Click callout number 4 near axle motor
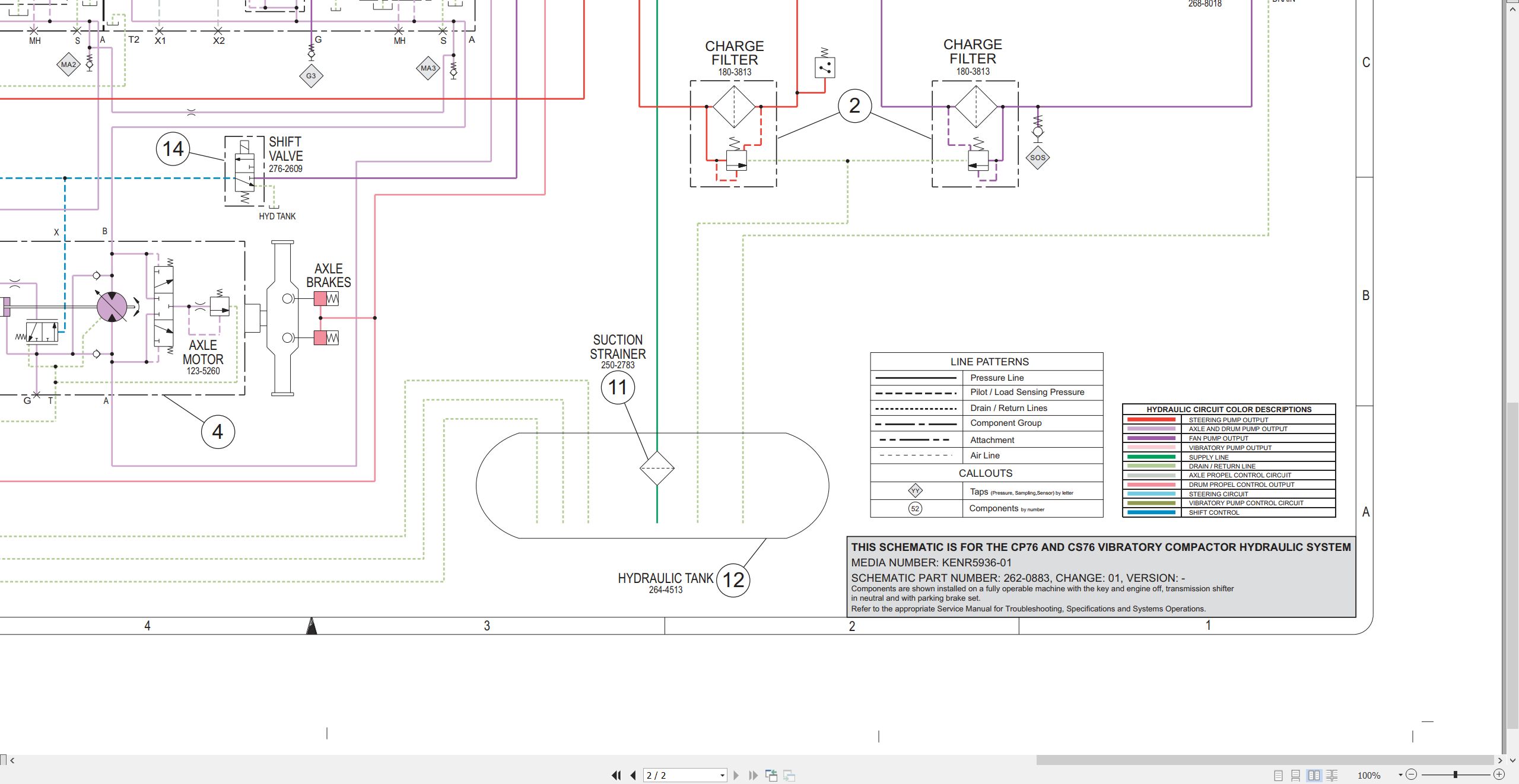Image resolution: width=1519 pixels, height=784 pixels. pos(218,431)
